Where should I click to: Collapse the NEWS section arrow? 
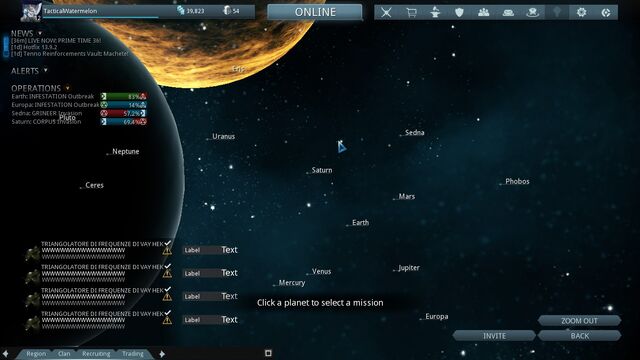point(40,33)
